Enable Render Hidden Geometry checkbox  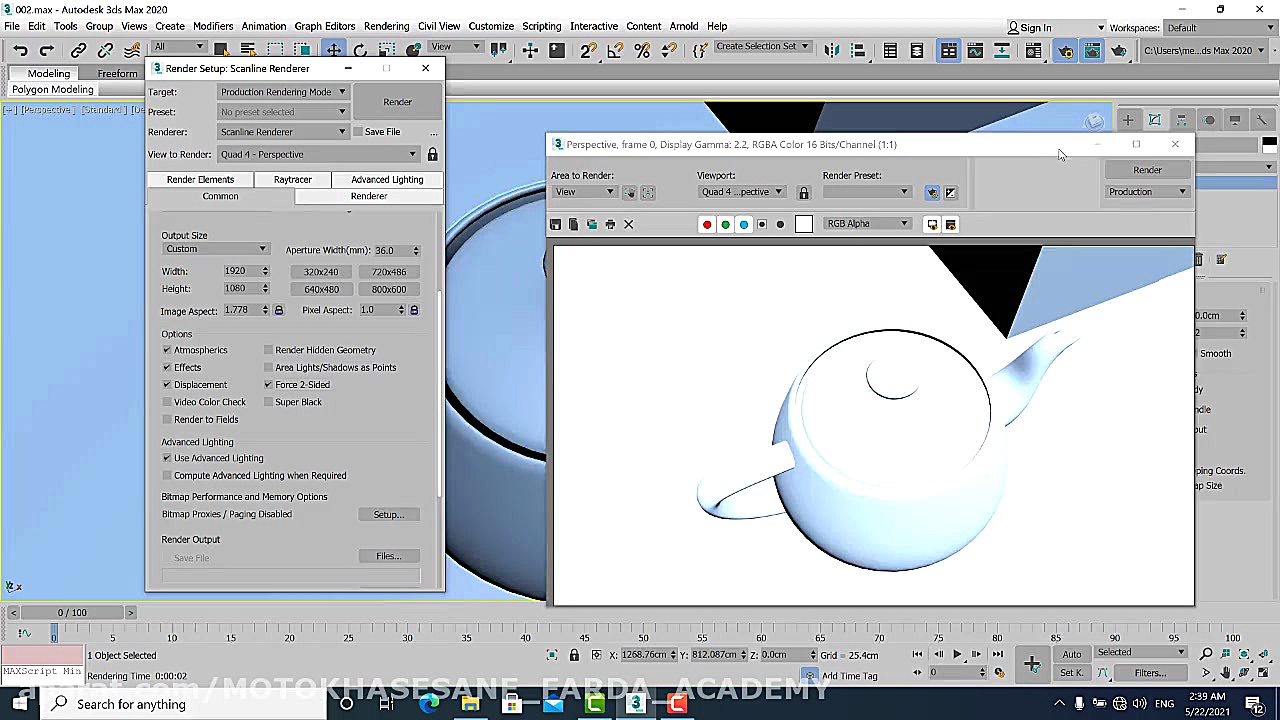coord(268,350)
